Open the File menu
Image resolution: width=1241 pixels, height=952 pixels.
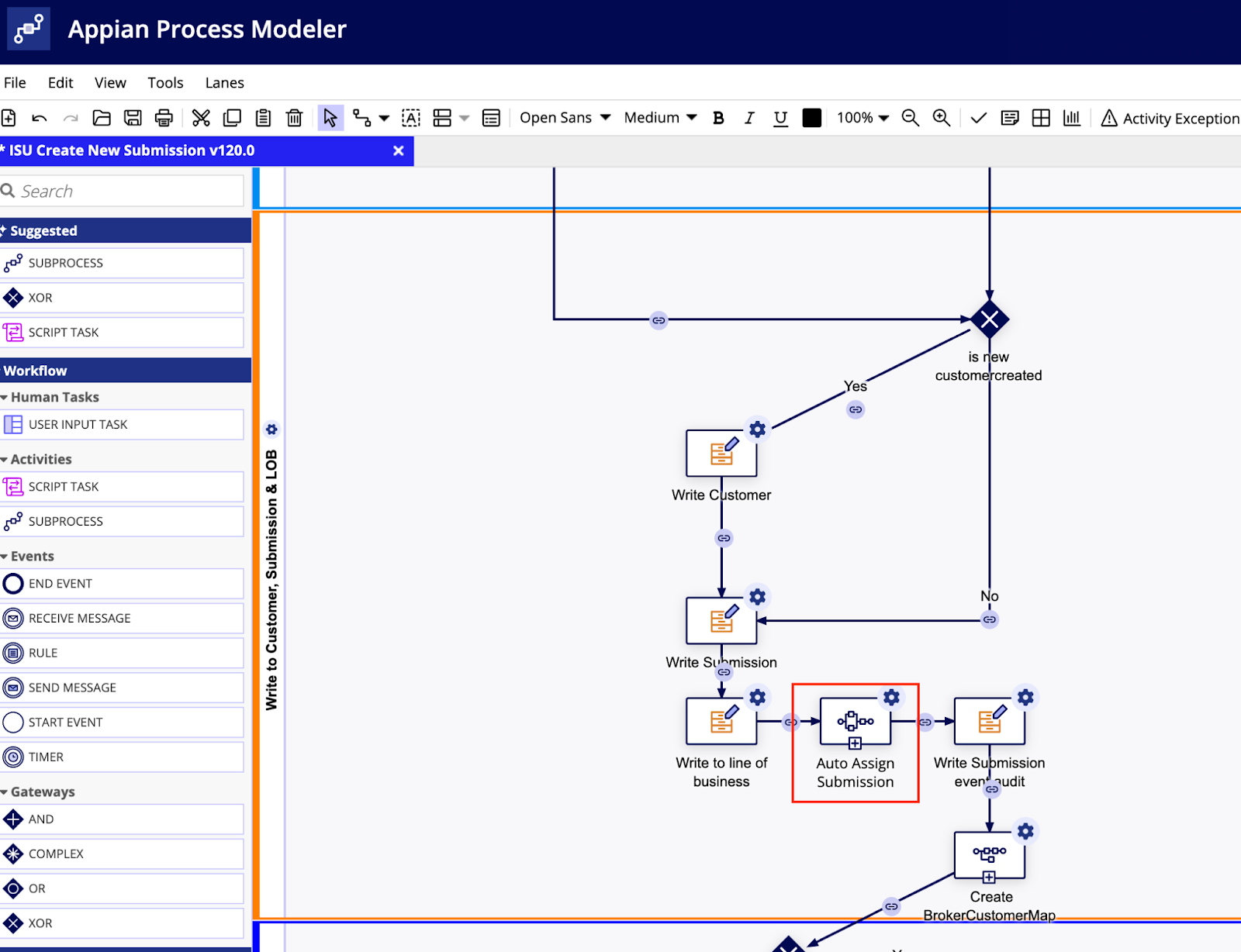click(x=15, y=83)
